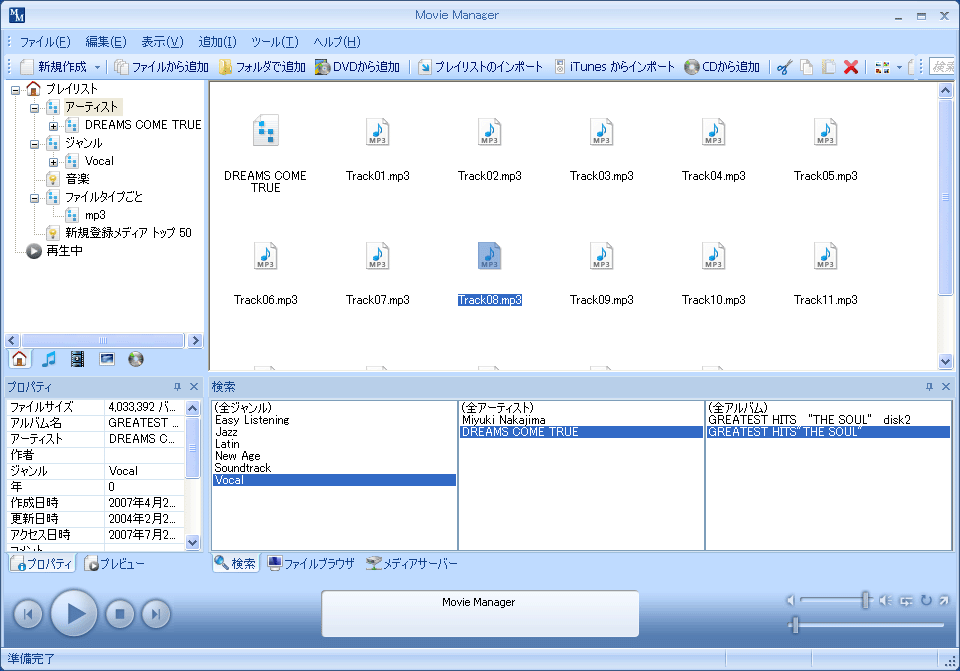The height and width of the screenshot is (671, 960).
Task: Click the red X delete icon
Action: point(850,67)
